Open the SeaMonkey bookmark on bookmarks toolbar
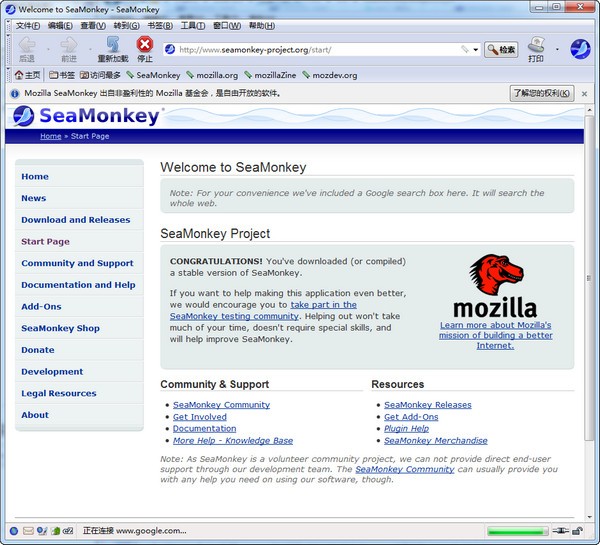The image size is (600, 545). [153, 75]
